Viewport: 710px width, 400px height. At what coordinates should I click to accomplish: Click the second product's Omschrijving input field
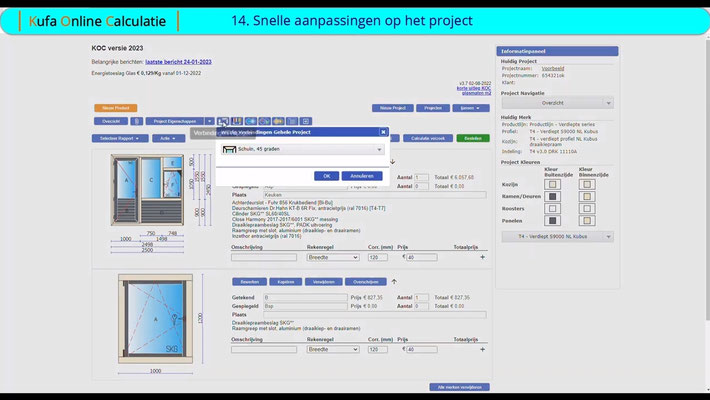(264, 350)
